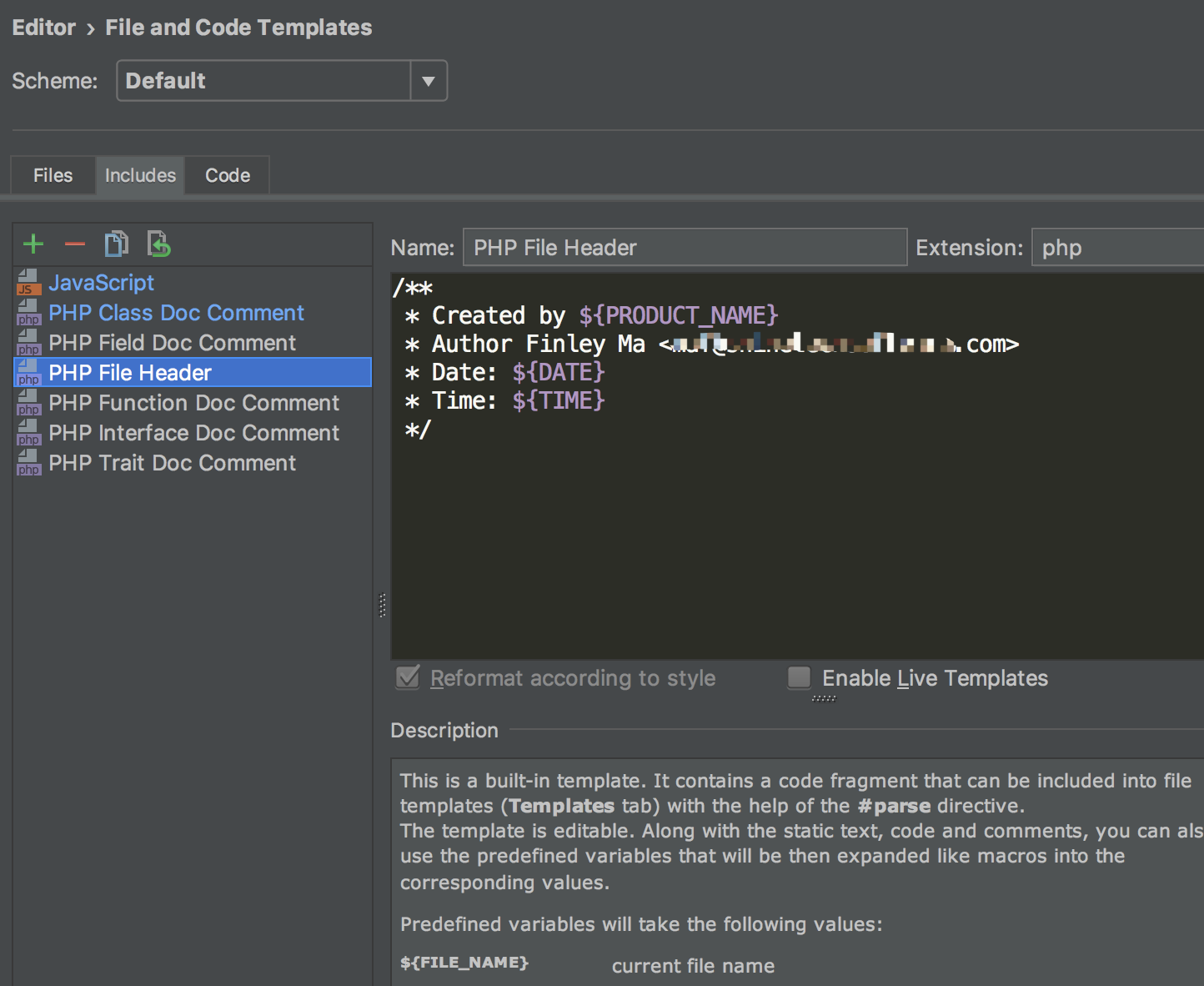Click the PHP Interface Doc Comment file icon
This screenshot has width=1204, height=986.
pyautogui.click(x=28, y=433)
